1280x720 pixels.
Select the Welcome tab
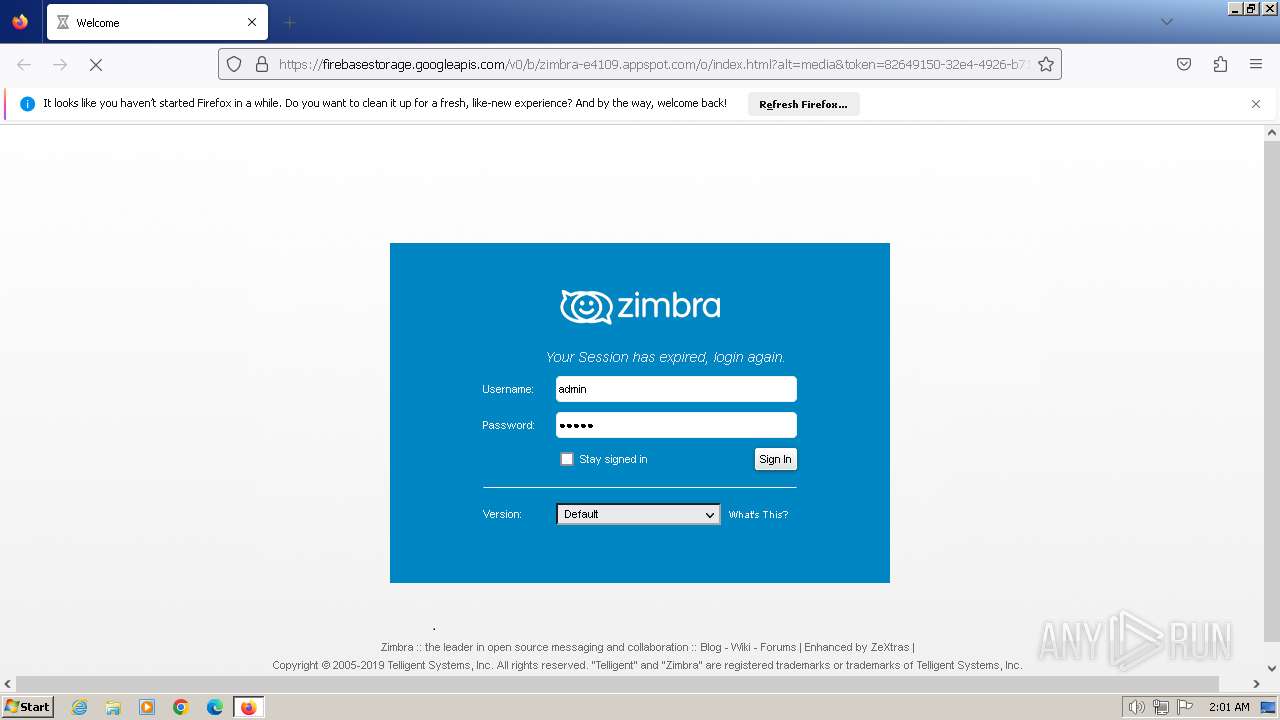coord(157,22)
